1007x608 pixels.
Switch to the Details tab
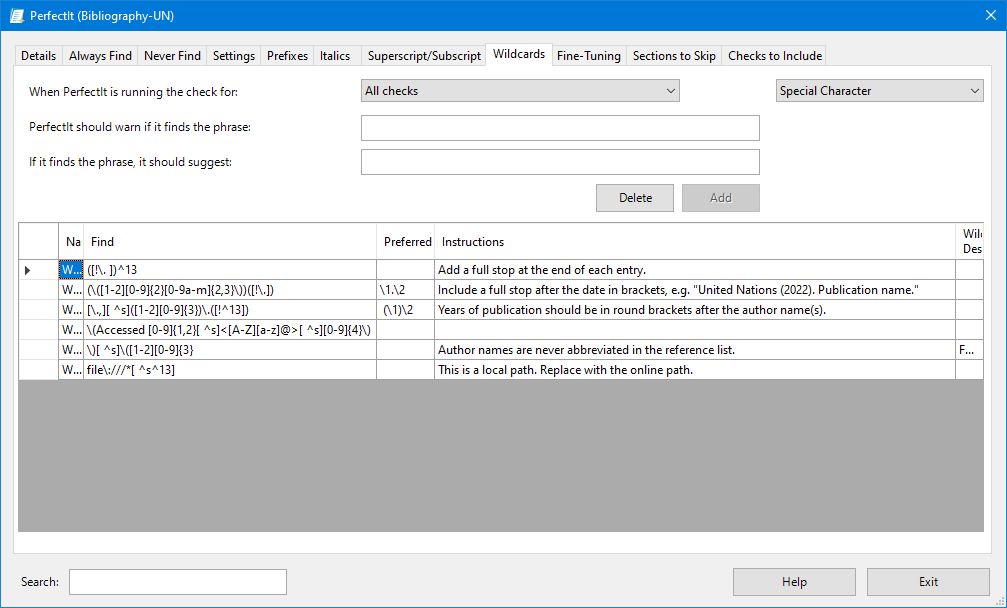(x=39, y=56)
